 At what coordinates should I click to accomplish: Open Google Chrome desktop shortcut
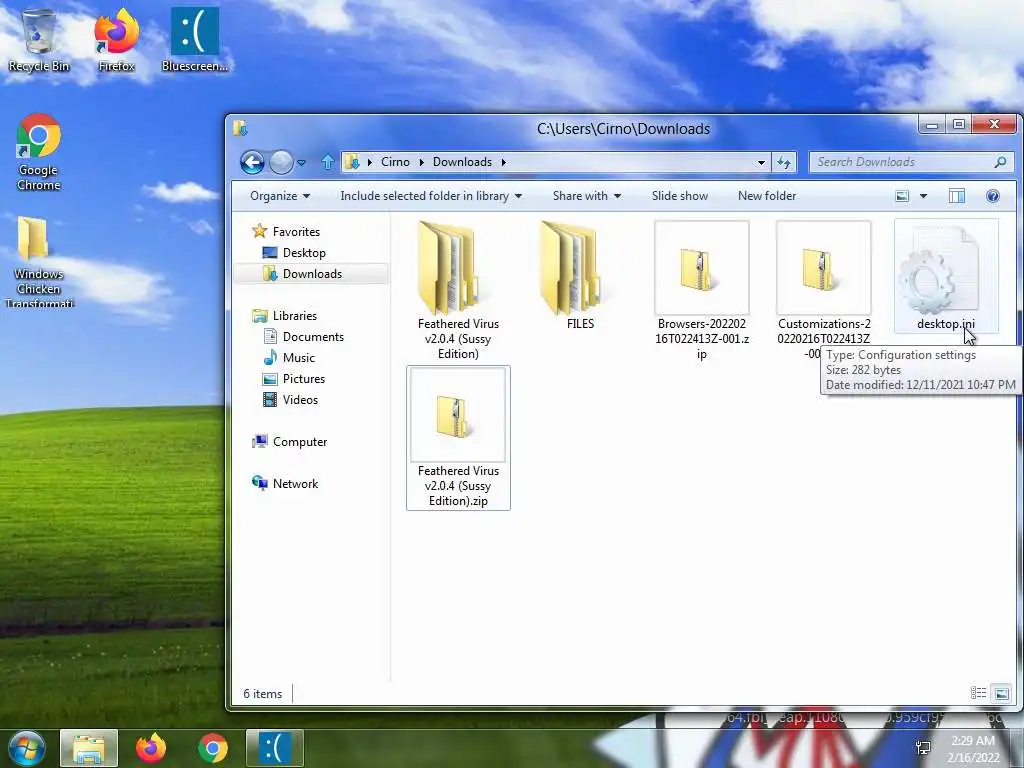39,153
